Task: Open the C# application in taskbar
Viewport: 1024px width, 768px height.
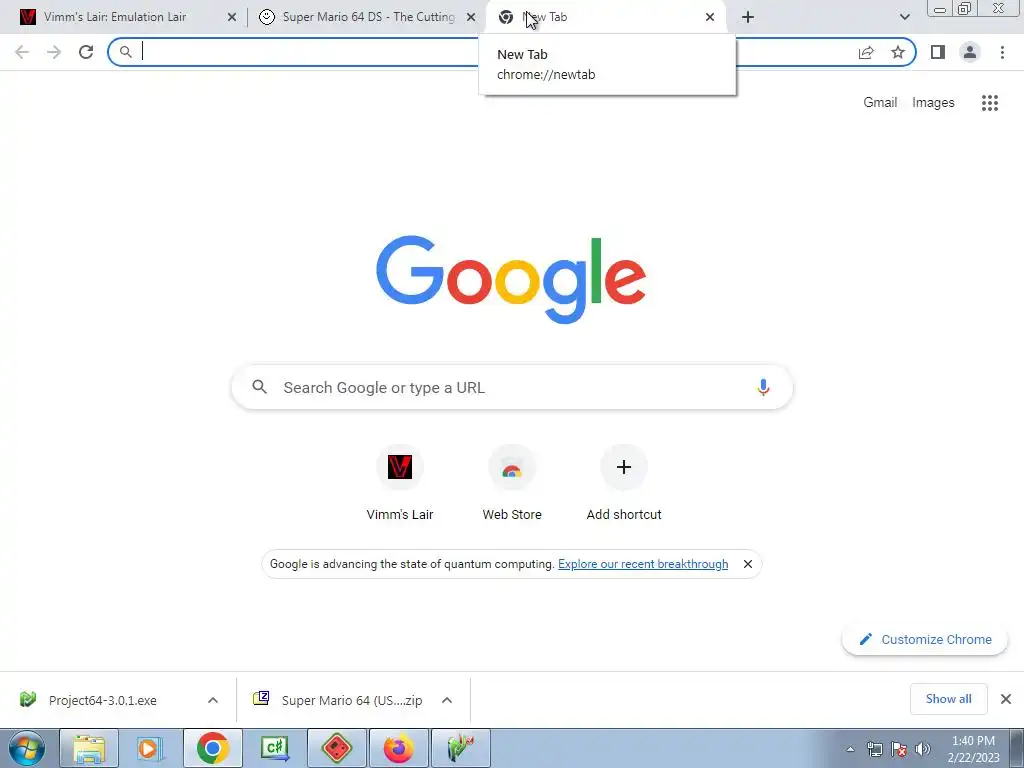Action: pos(274,748)
